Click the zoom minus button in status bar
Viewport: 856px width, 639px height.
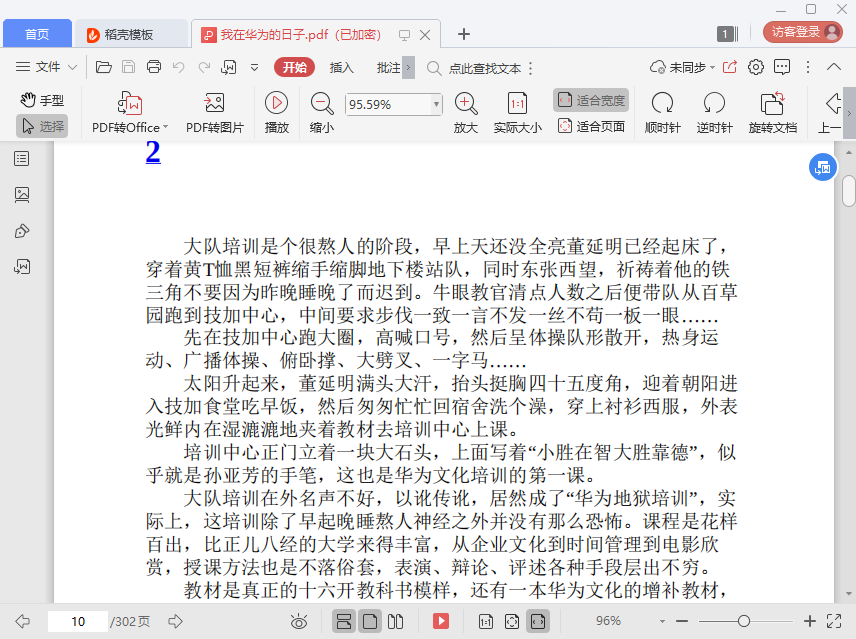pos(682,621)
